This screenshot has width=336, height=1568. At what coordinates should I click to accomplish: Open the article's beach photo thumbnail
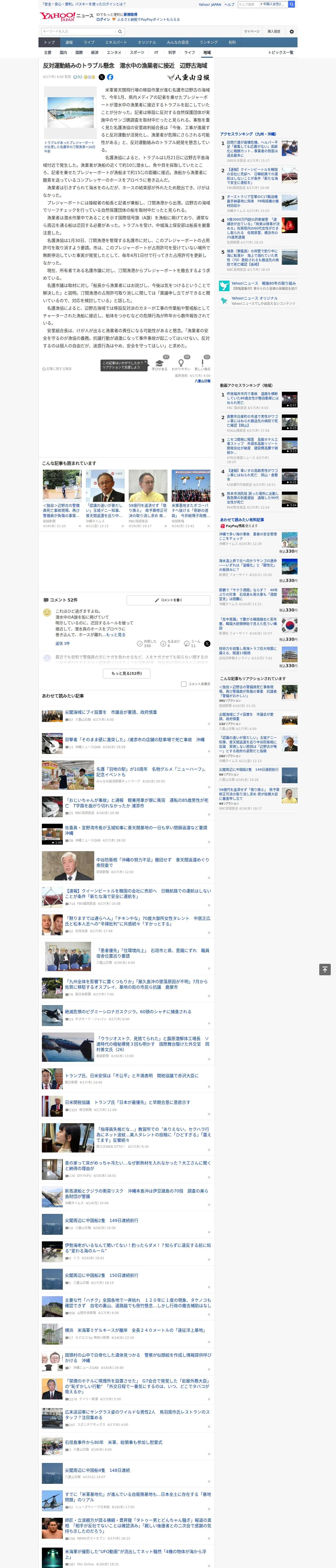71,113
